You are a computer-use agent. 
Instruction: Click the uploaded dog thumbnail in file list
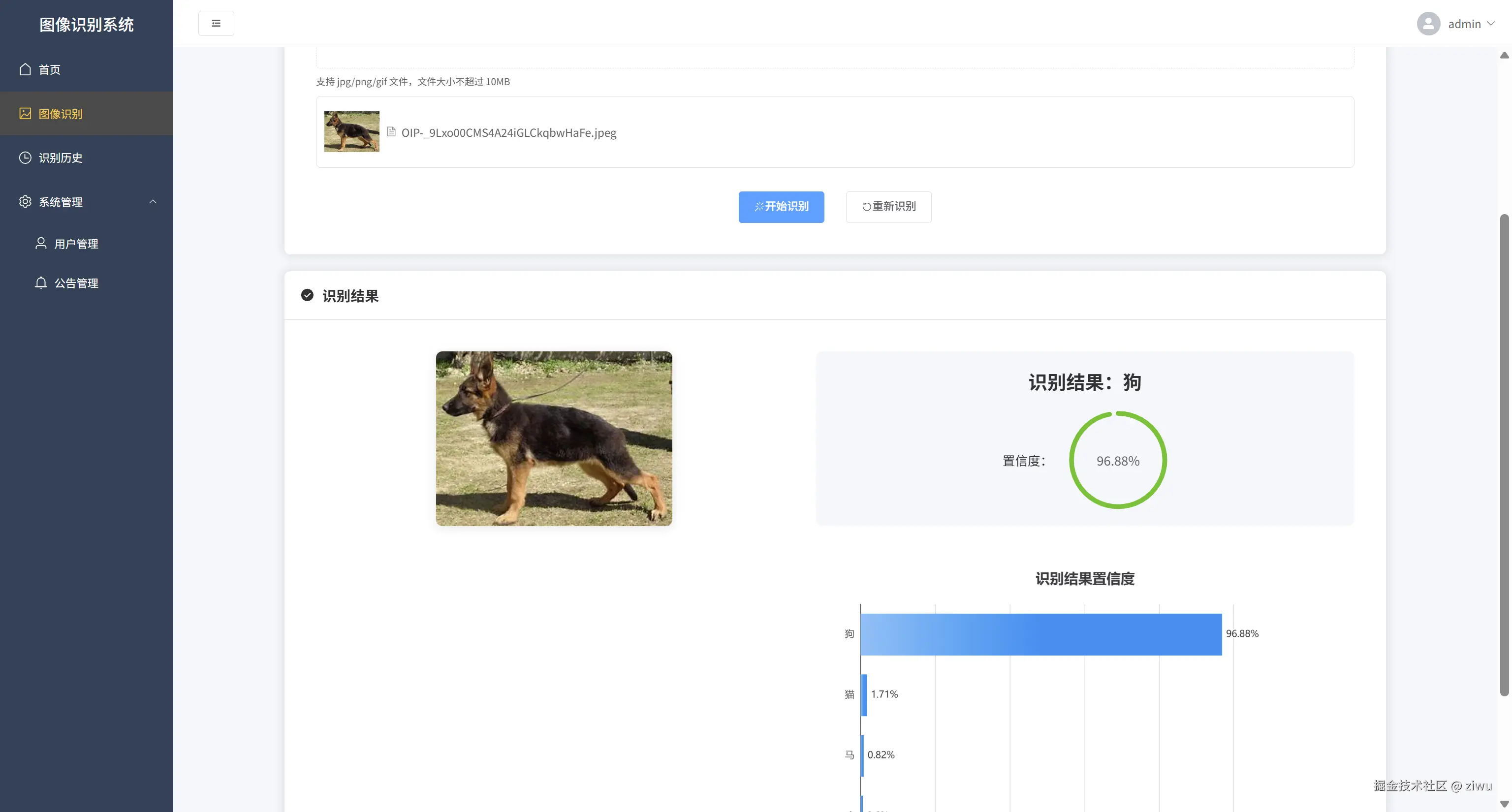pyautogui.click(x=351, y=131)
